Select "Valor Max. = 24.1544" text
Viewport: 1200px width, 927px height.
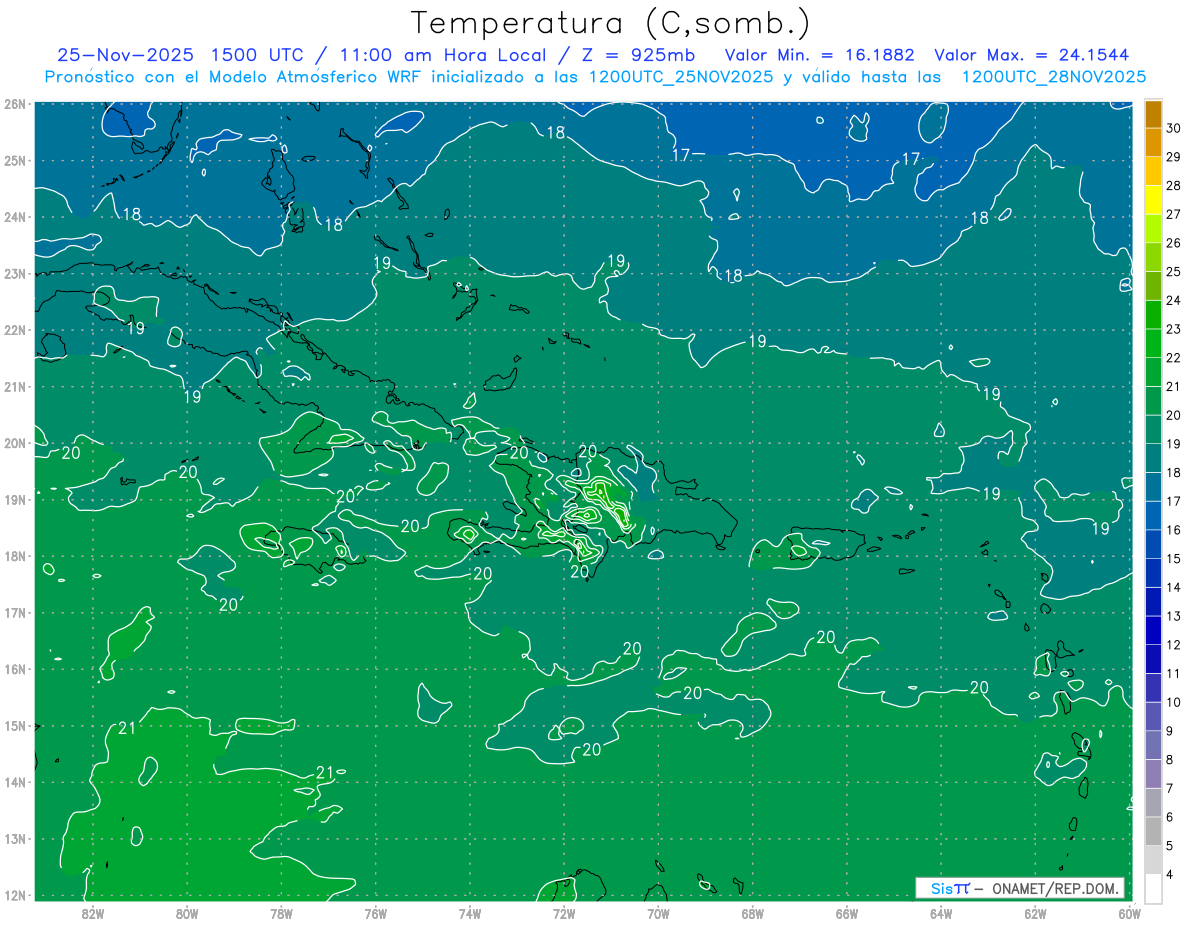tap(1033, 54)
